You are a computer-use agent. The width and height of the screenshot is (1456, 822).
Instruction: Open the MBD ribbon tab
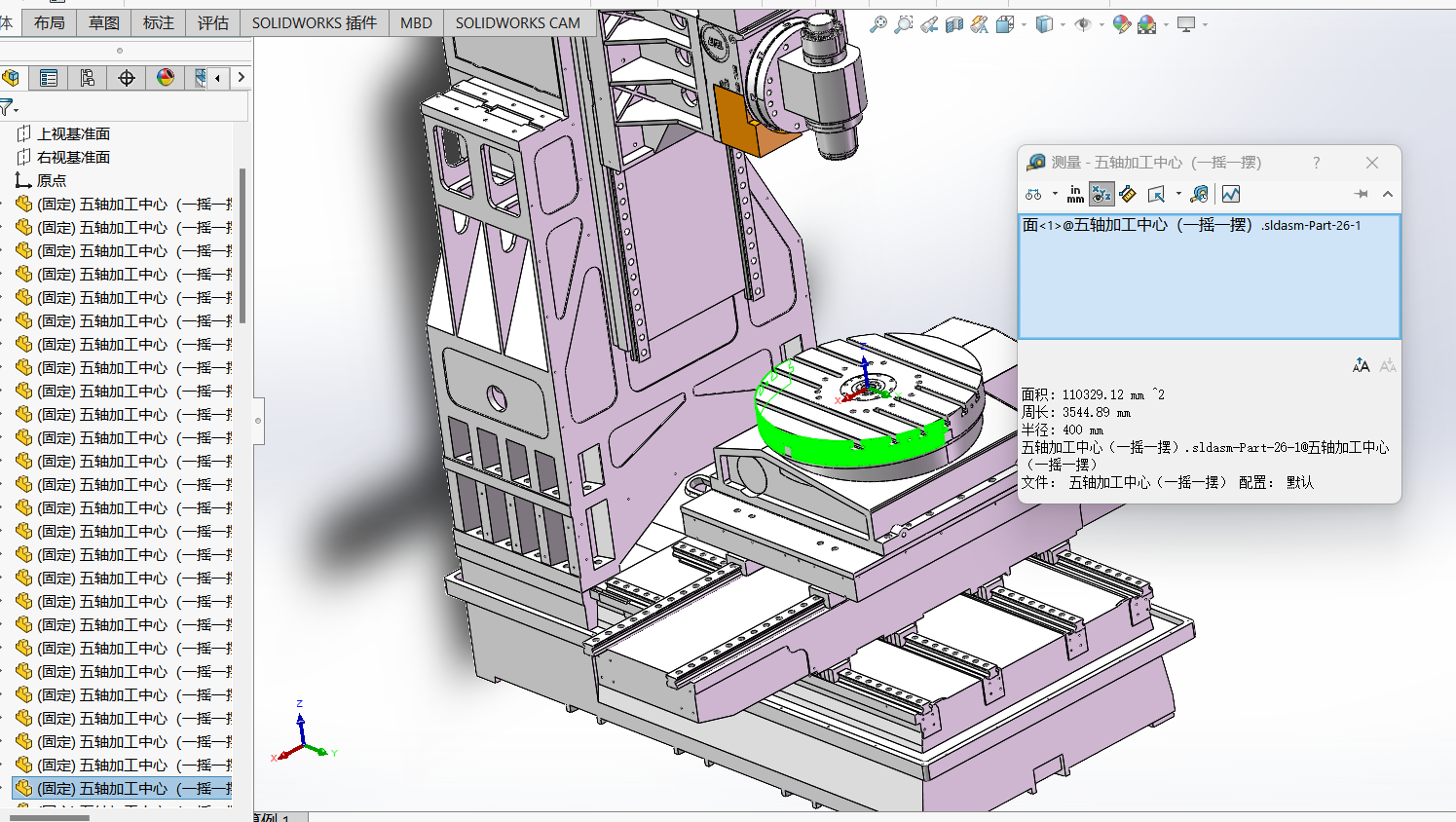point(416,22)
